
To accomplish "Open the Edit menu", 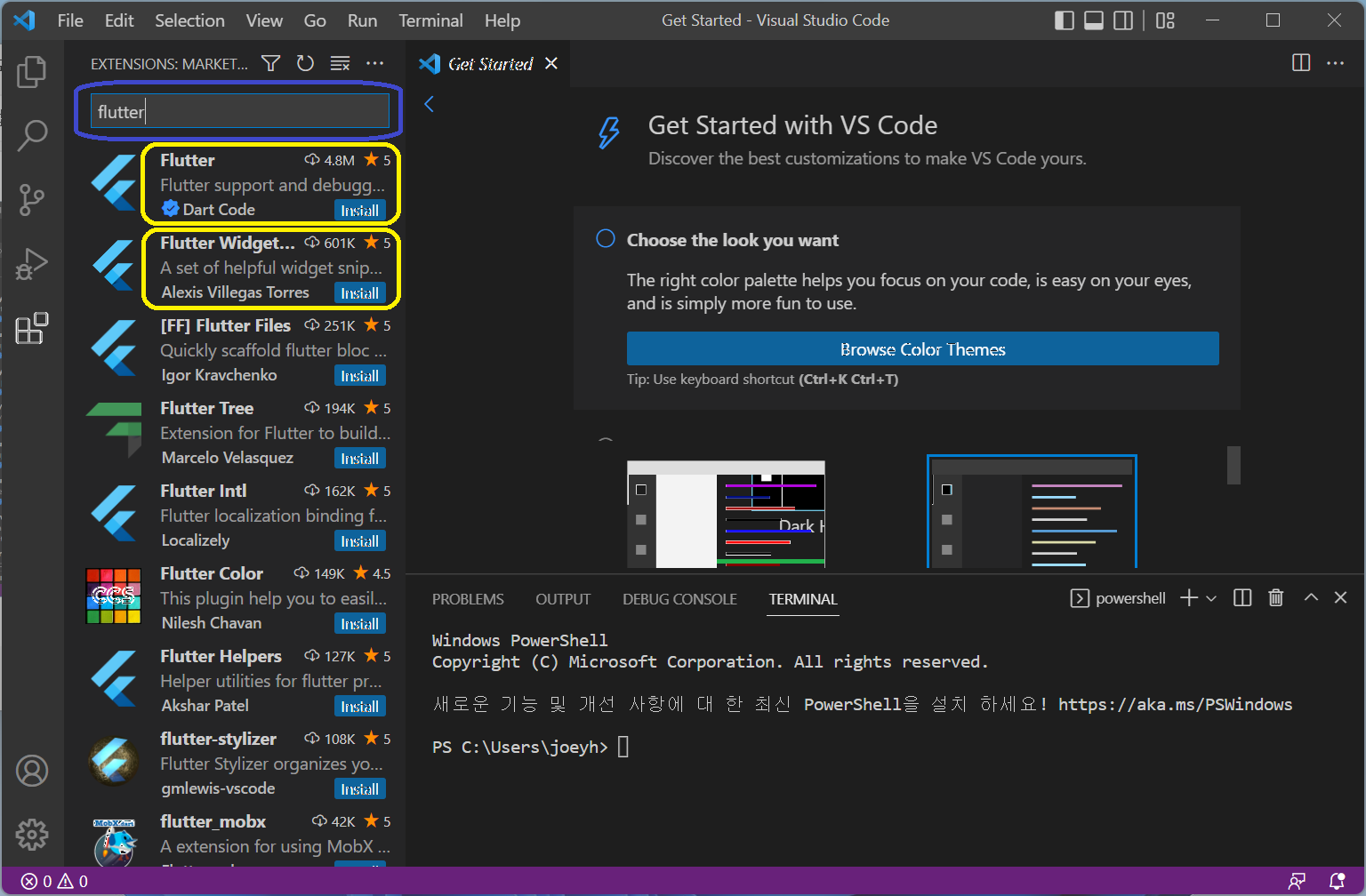I will tap(119, 20).
